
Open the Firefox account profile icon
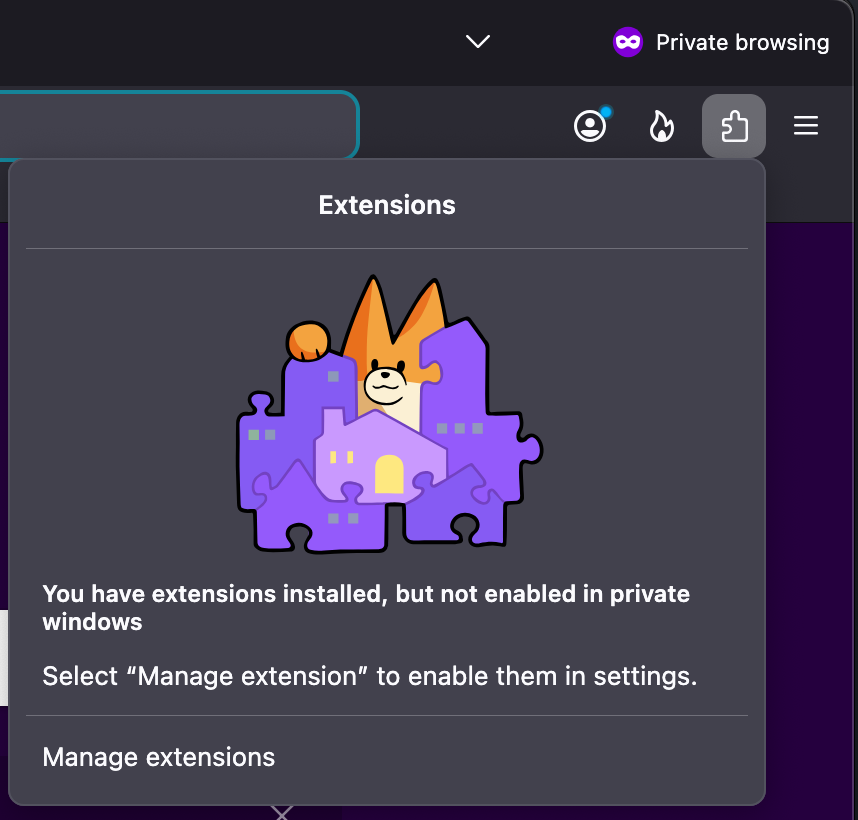pos(590,126)
